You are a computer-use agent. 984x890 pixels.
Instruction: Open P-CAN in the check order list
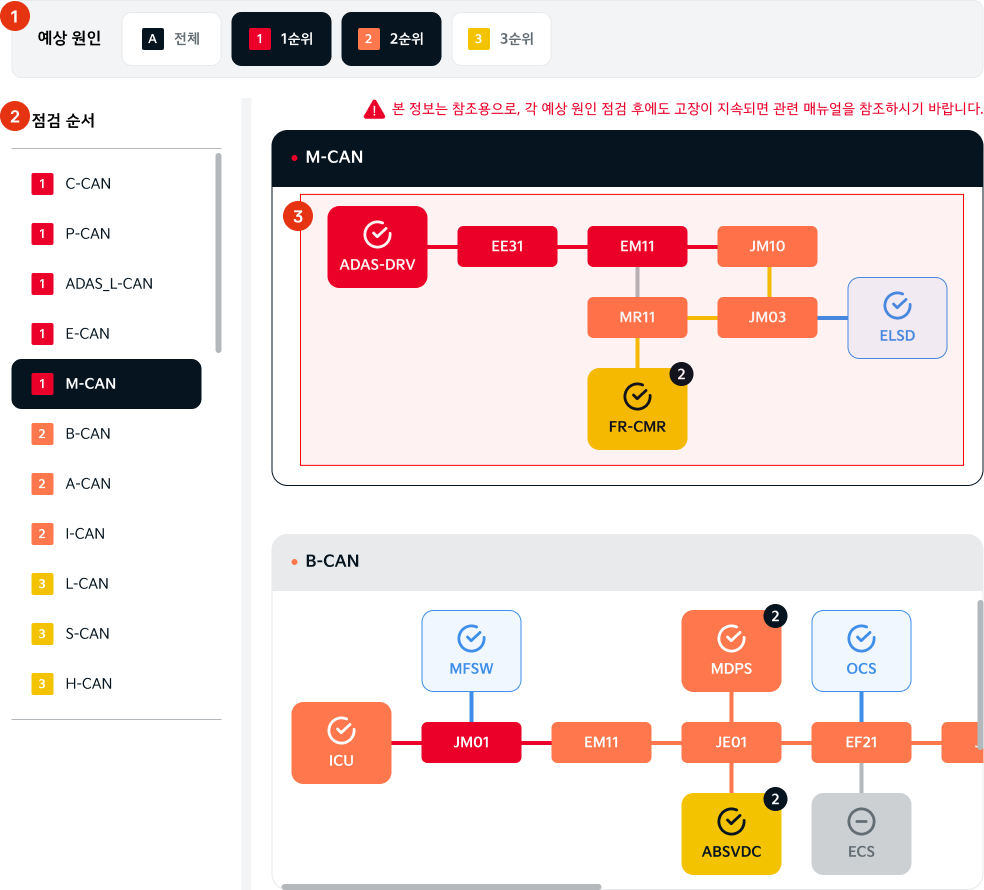click(107, 233)
